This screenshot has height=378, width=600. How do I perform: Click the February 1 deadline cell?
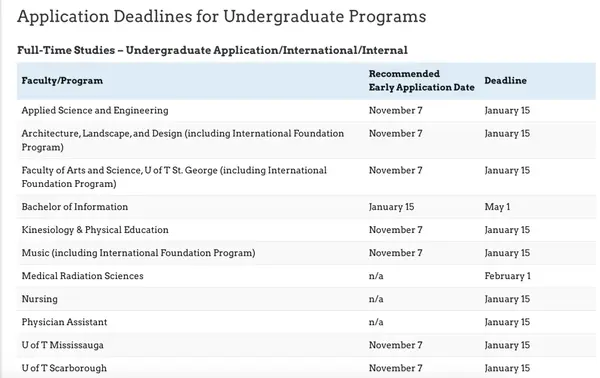(x=507, y=276)
